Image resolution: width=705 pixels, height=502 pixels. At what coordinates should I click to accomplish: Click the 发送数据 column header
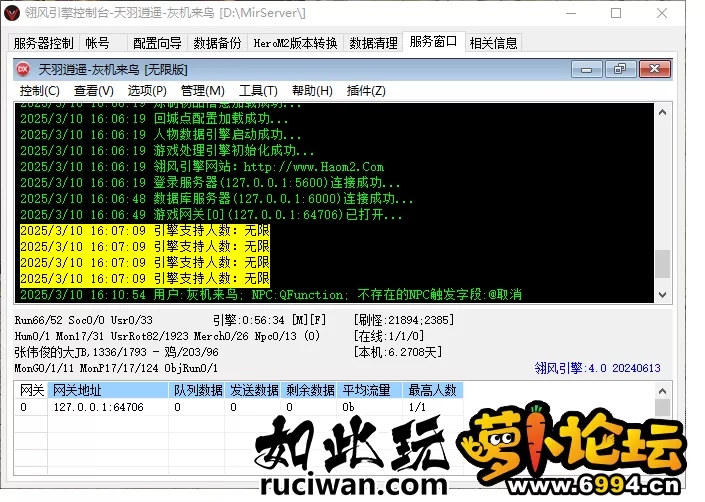253,390
